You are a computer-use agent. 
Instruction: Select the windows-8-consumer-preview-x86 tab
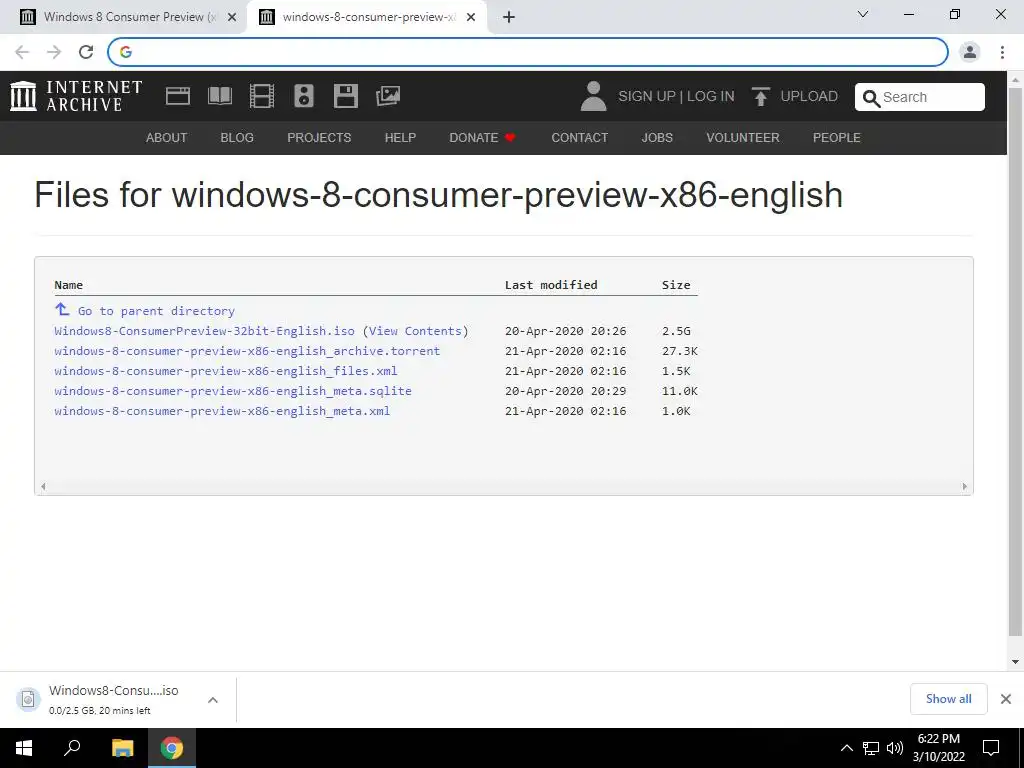click(x=367, y=18)
